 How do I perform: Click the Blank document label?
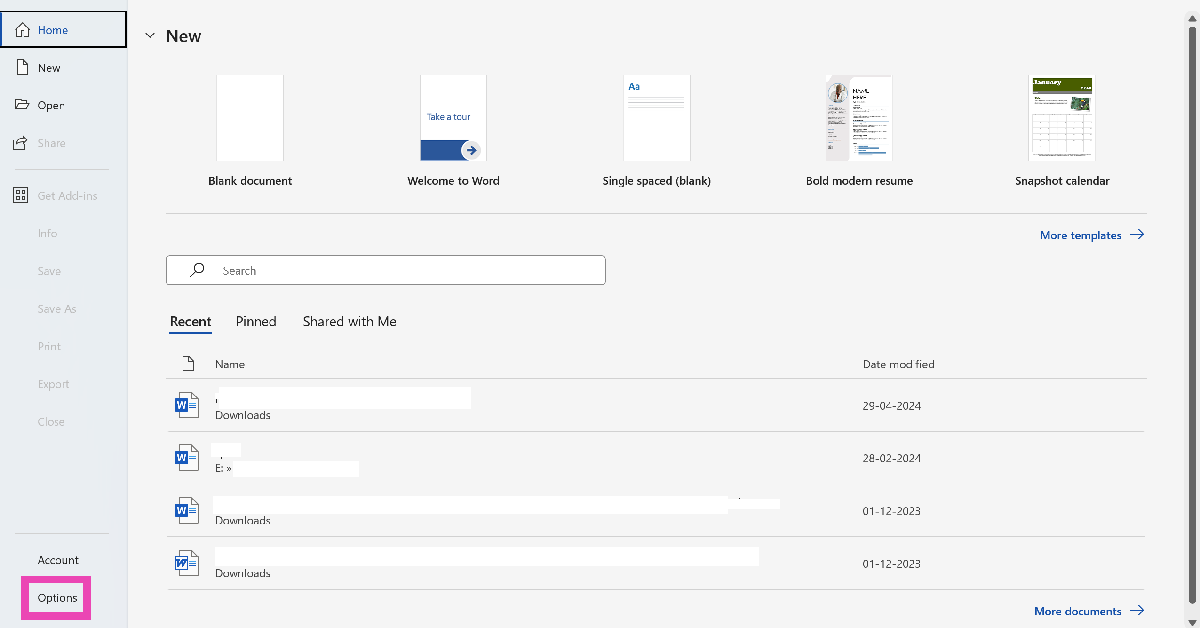point(250,181)
